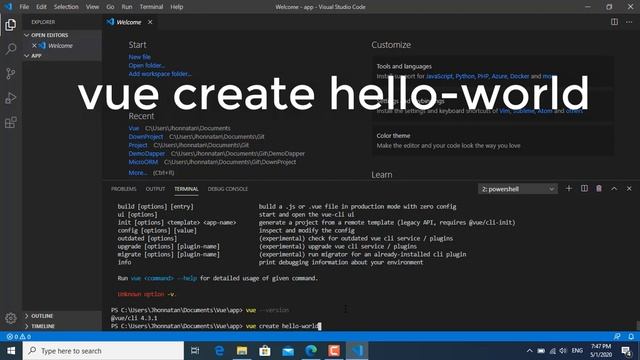Open the Extensions view
The height and width of the screenshot is (360, 640).
[x=11, y=122]
